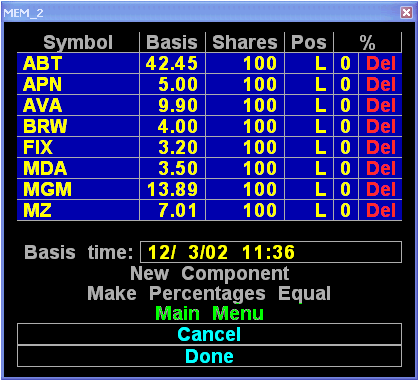Toggle the MGM position L
Image resolution: width=418 pixels, height=381 pixels.
pyautogui.click(x=309, y=189)
